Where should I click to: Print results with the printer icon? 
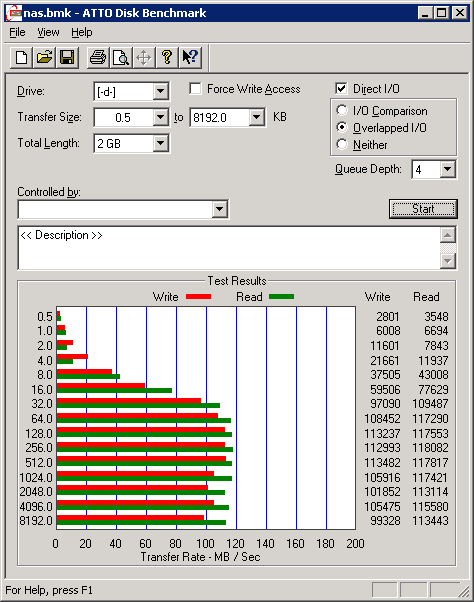98,58
